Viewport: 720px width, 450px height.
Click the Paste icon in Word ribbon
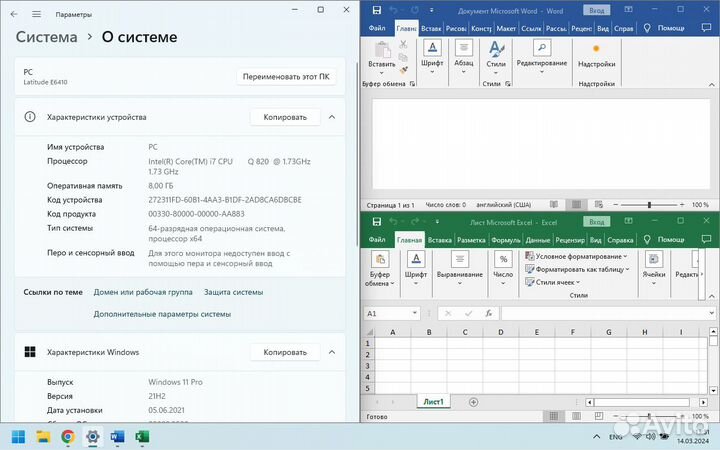pos(382,51)
